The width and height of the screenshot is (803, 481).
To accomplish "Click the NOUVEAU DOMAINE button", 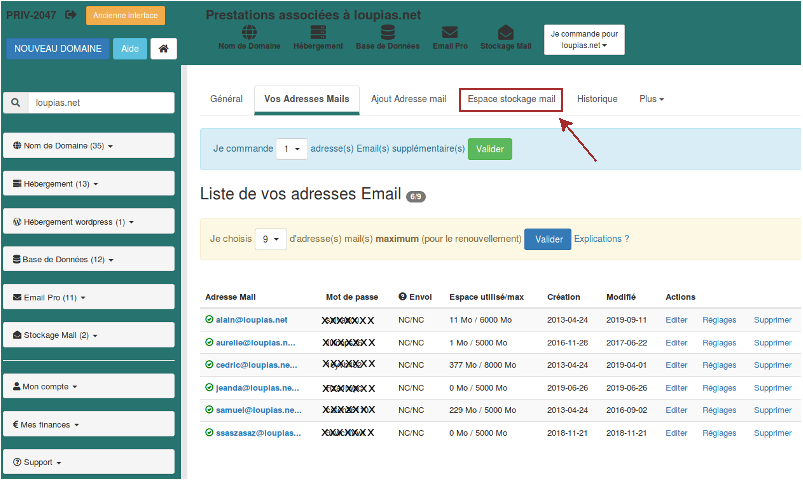I will [x=58, y=49].
